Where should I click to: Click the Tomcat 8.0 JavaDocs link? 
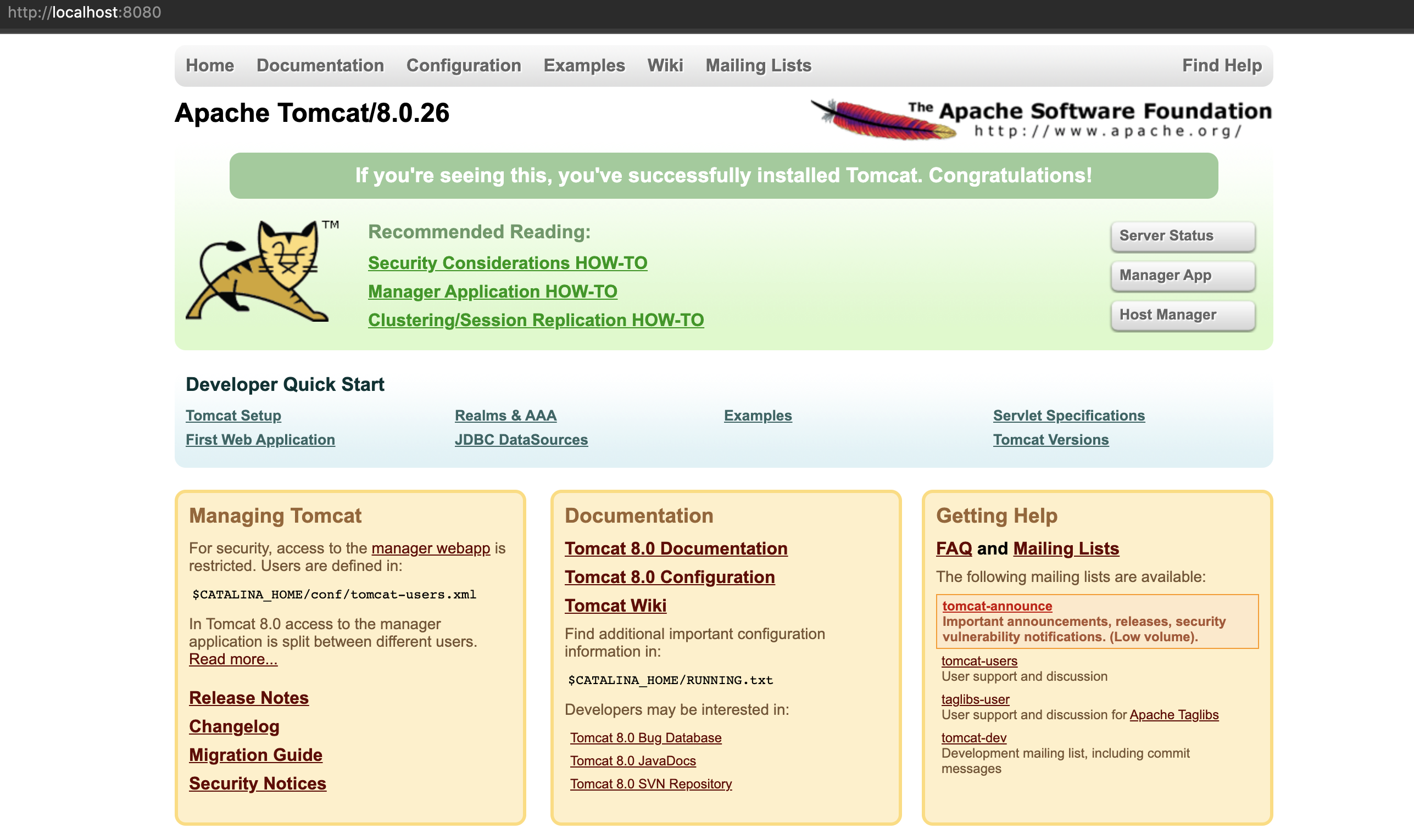click(x=632, y=761)
